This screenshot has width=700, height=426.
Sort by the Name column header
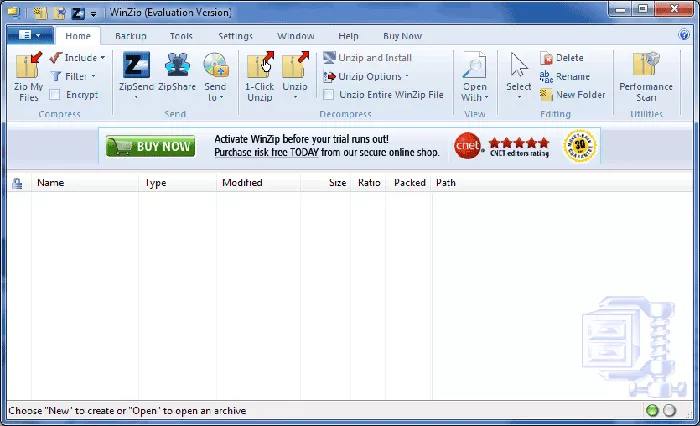[x=85, y=183]
